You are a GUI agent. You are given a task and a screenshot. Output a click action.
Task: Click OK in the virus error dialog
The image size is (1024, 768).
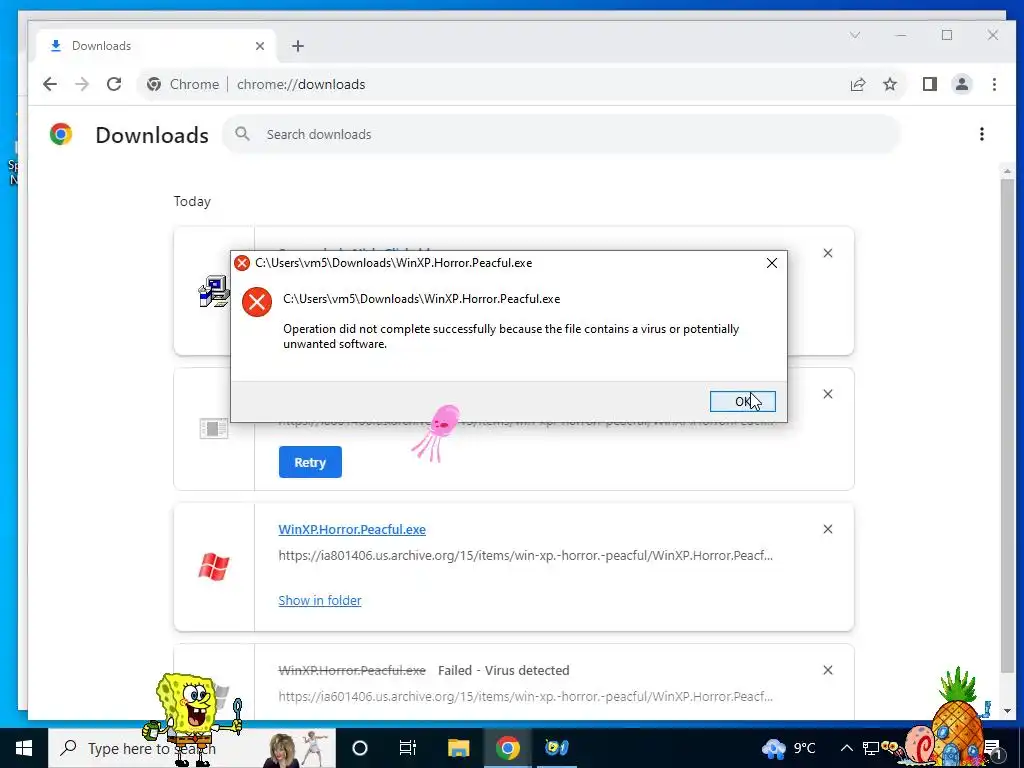coord(743,401)
